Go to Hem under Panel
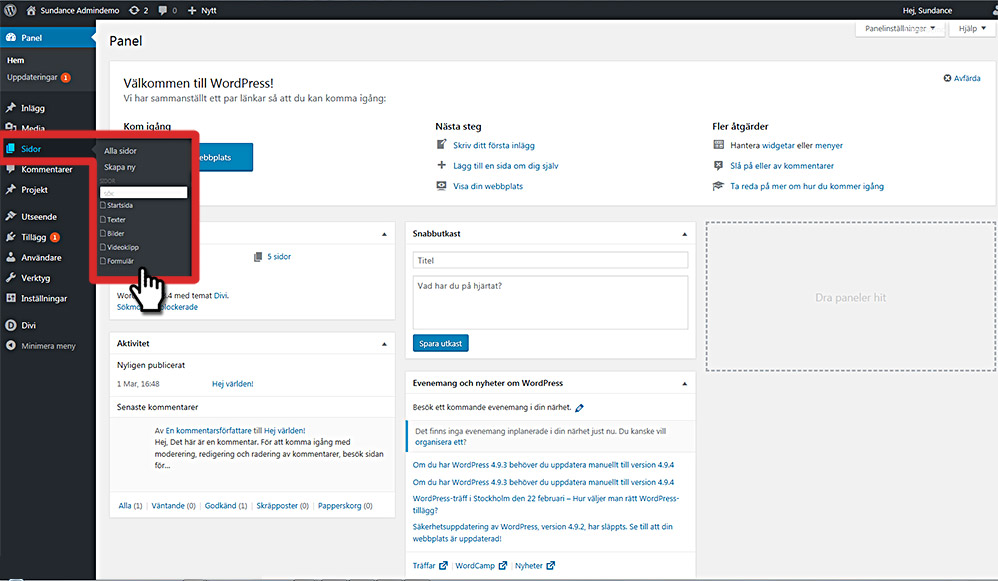Image resolution: width=998 pixels, height=581 pixels. click(15, 60)
